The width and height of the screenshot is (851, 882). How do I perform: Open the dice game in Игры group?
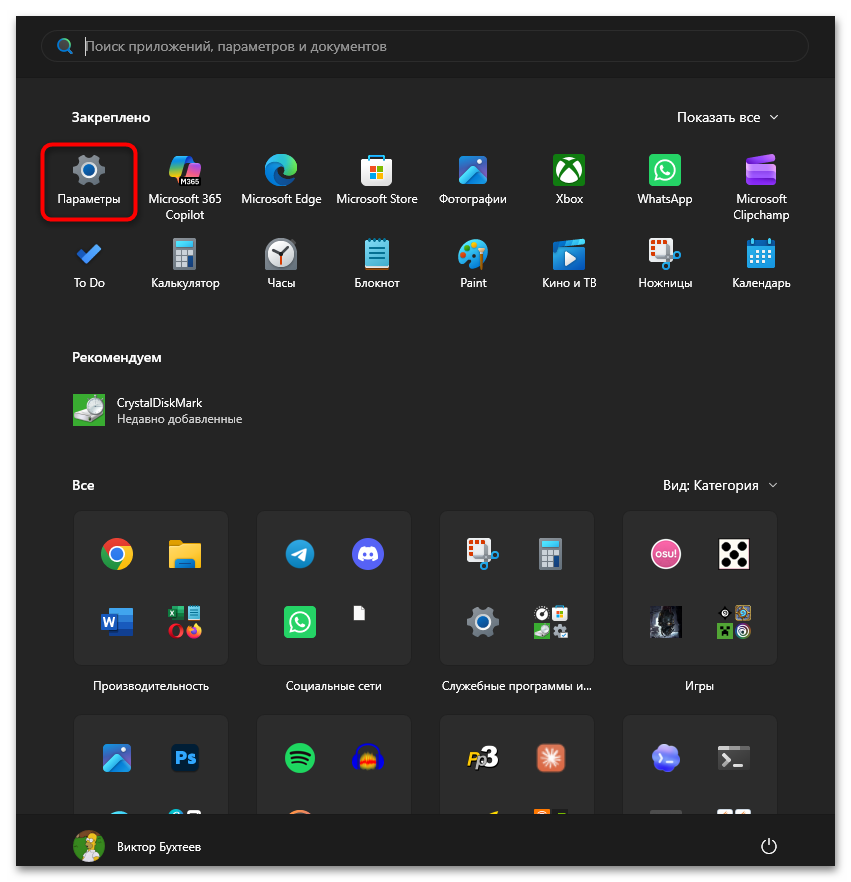click(x=733, y=554)
